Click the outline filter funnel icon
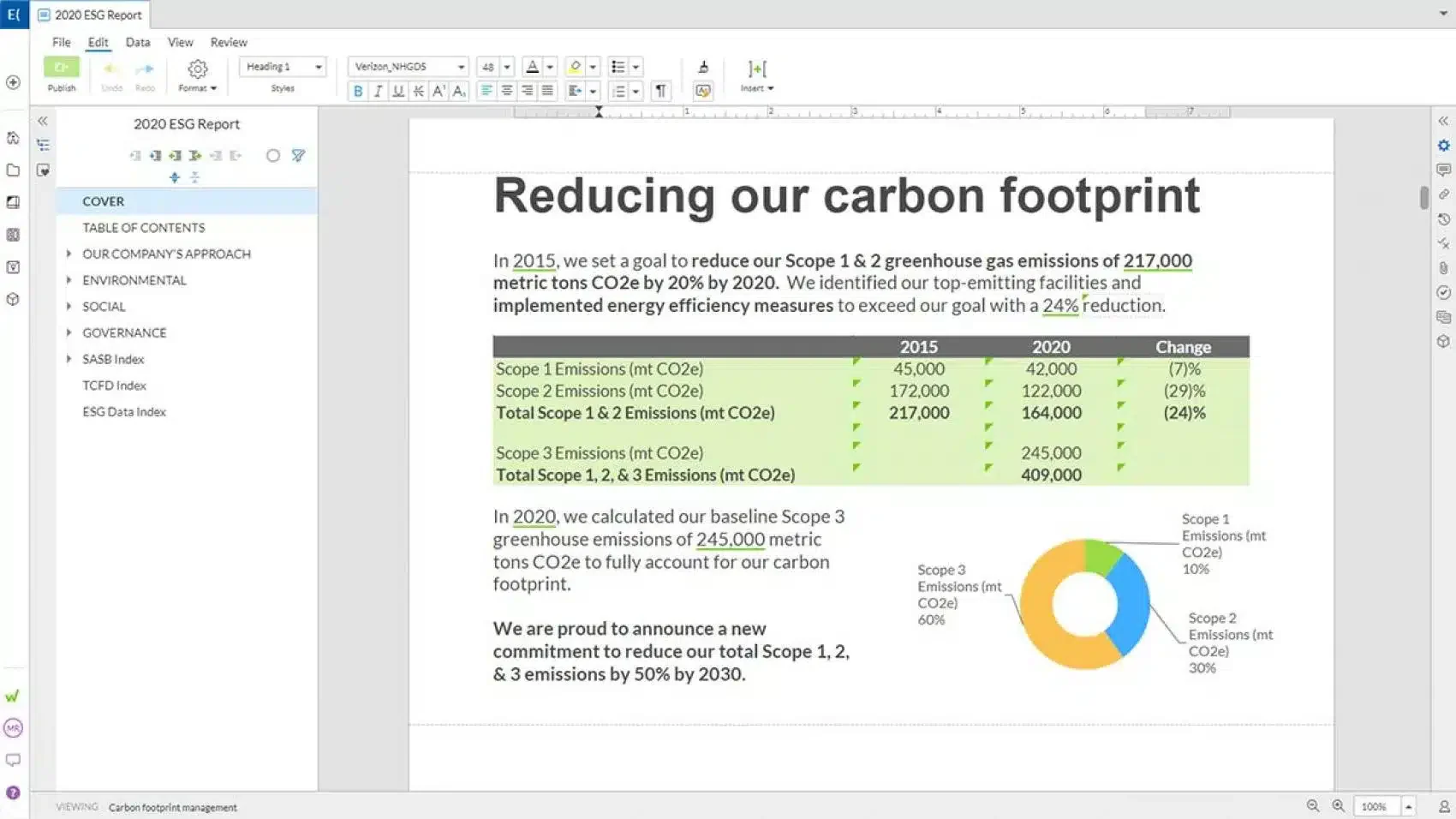The width and height of the screenshot is (1456, 819). click(x=298, y=155)
